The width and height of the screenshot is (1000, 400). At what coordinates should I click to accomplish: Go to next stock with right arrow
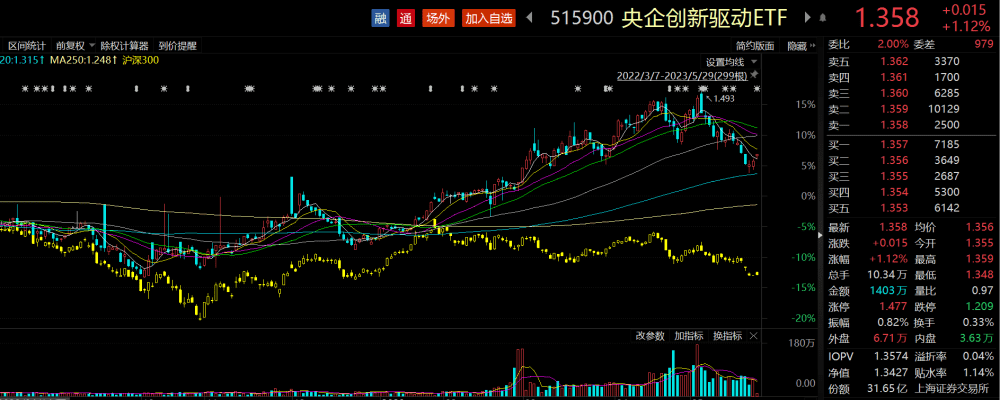click(x=808, y=18)
